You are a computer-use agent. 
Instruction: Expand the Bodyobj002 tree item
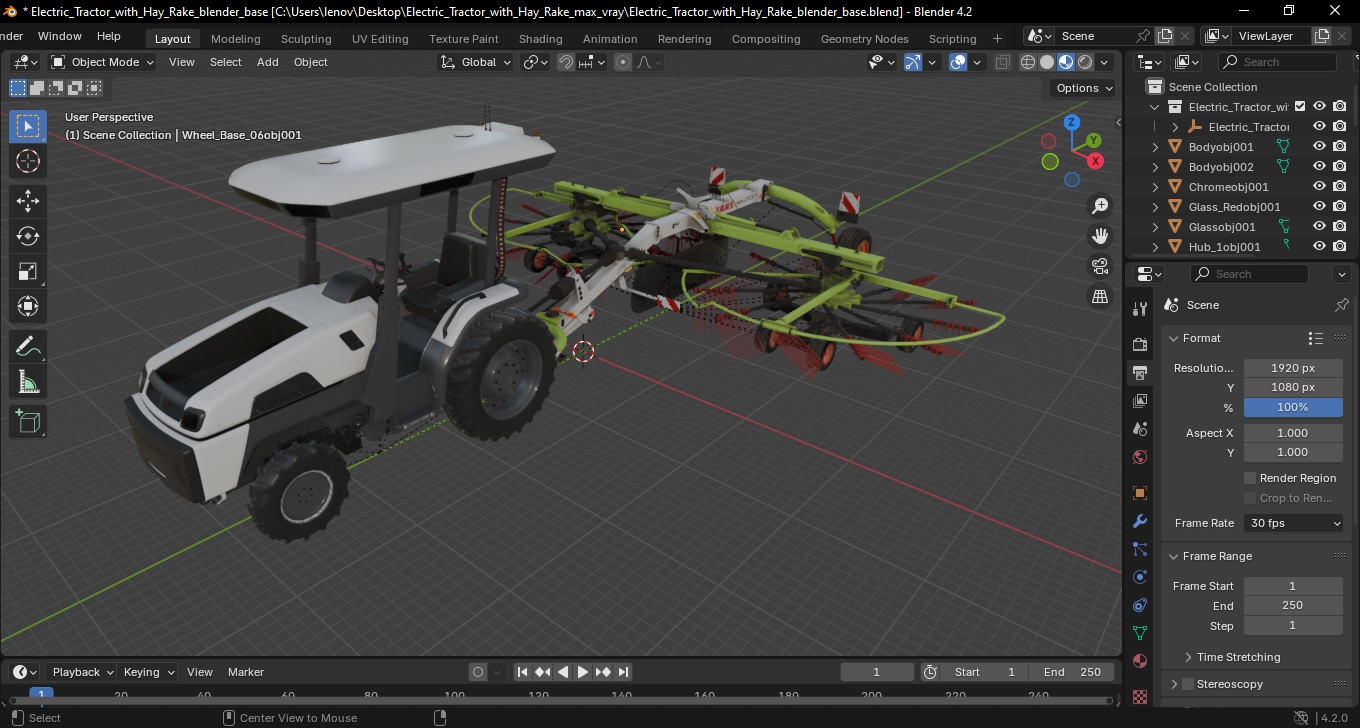[x=1156, y=167]
